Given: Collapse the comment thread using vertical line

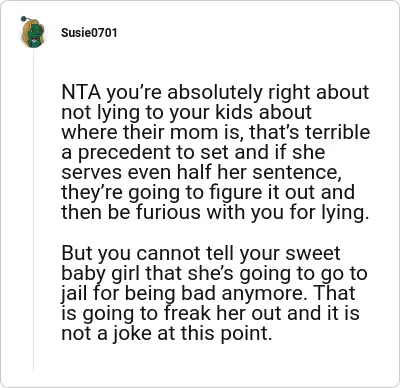Looking at the screenshot, I should (33, 210).
